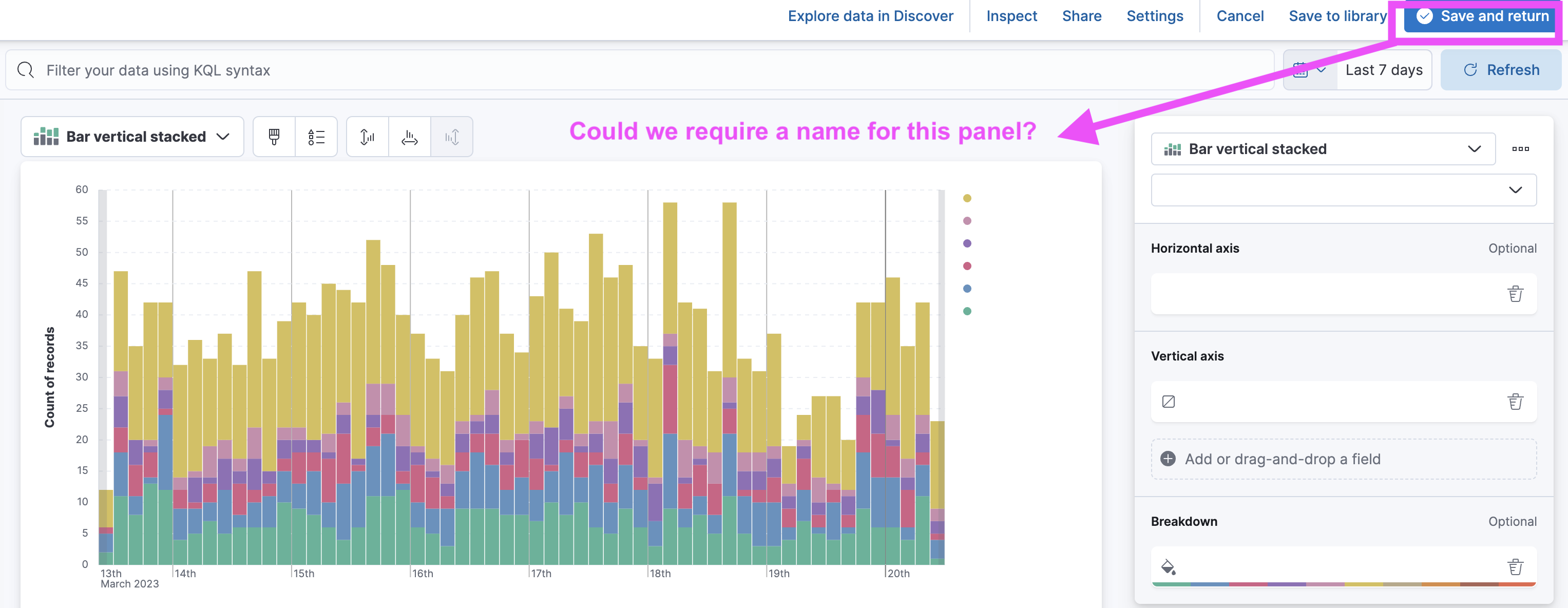Open the bottom axis settings icon

[x=409, y=136]
